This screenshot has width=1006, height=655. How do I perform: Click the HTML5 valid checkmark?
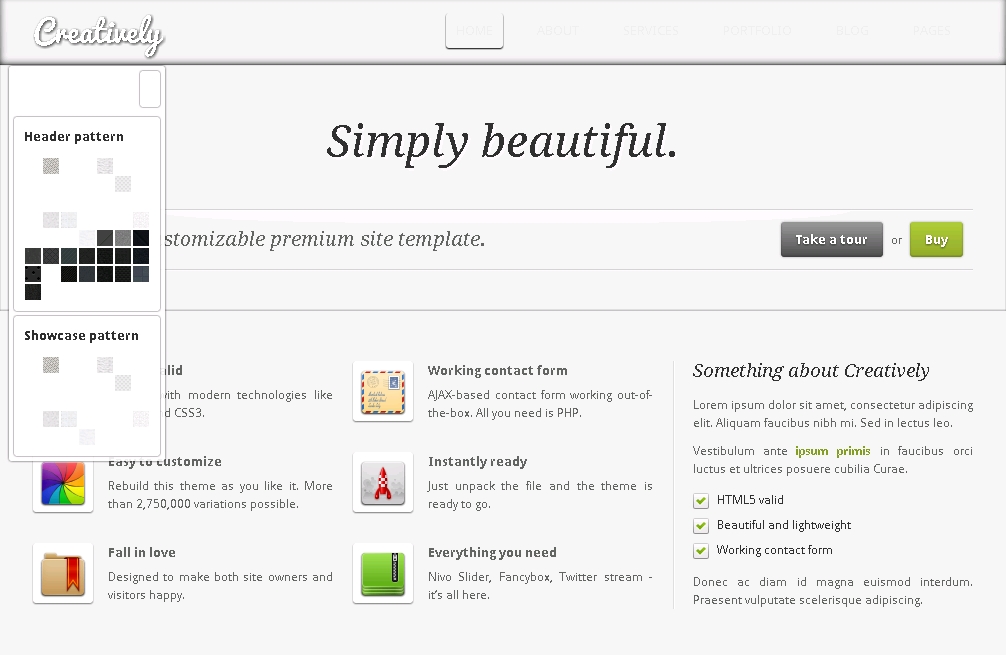[701, 500]
